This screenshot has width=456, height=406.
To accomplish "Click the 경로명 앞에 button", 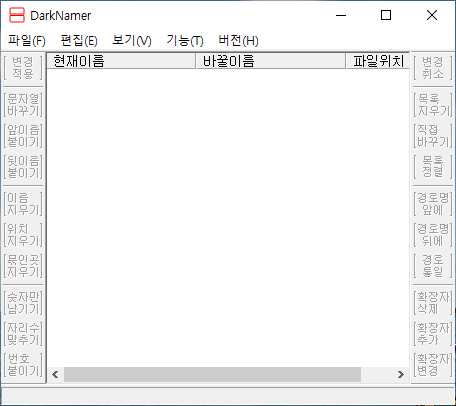I will pos(433,204).
